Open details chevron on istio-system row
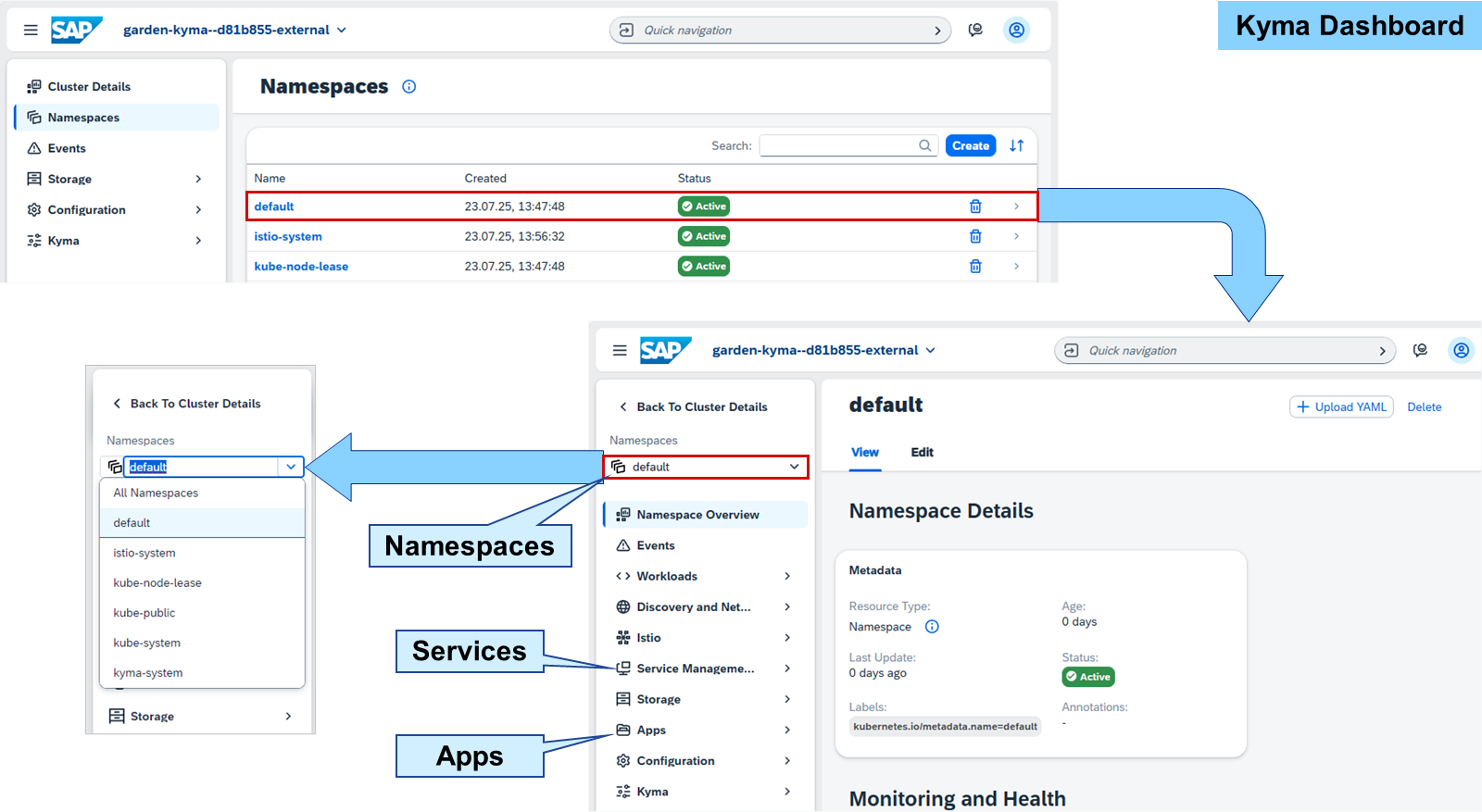The width and height of the screenshot is (1482, 812). point(1016,236)
